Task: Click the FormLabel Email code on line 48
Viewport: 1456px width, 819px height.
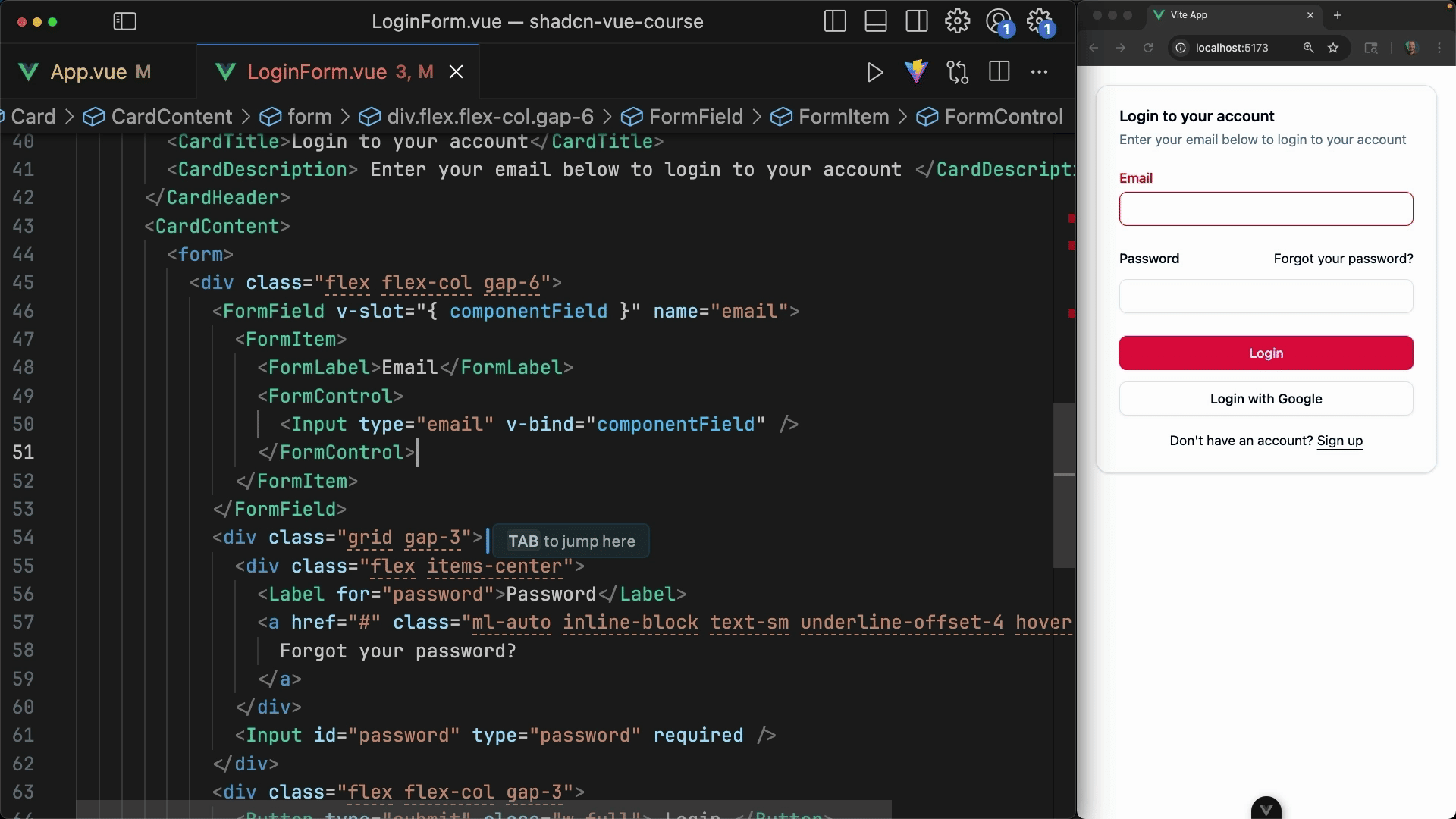Action: [x=415, y=368]
